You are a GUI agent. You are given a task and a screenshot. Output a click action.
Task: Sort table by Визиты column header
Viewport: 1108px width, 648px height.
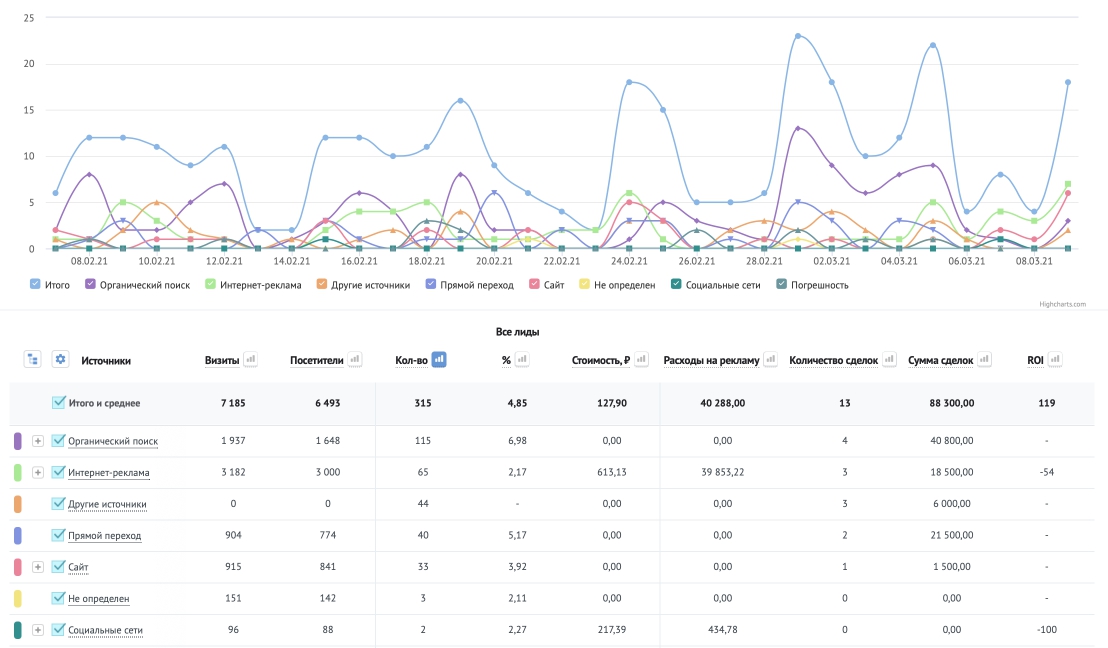[222, 360]
